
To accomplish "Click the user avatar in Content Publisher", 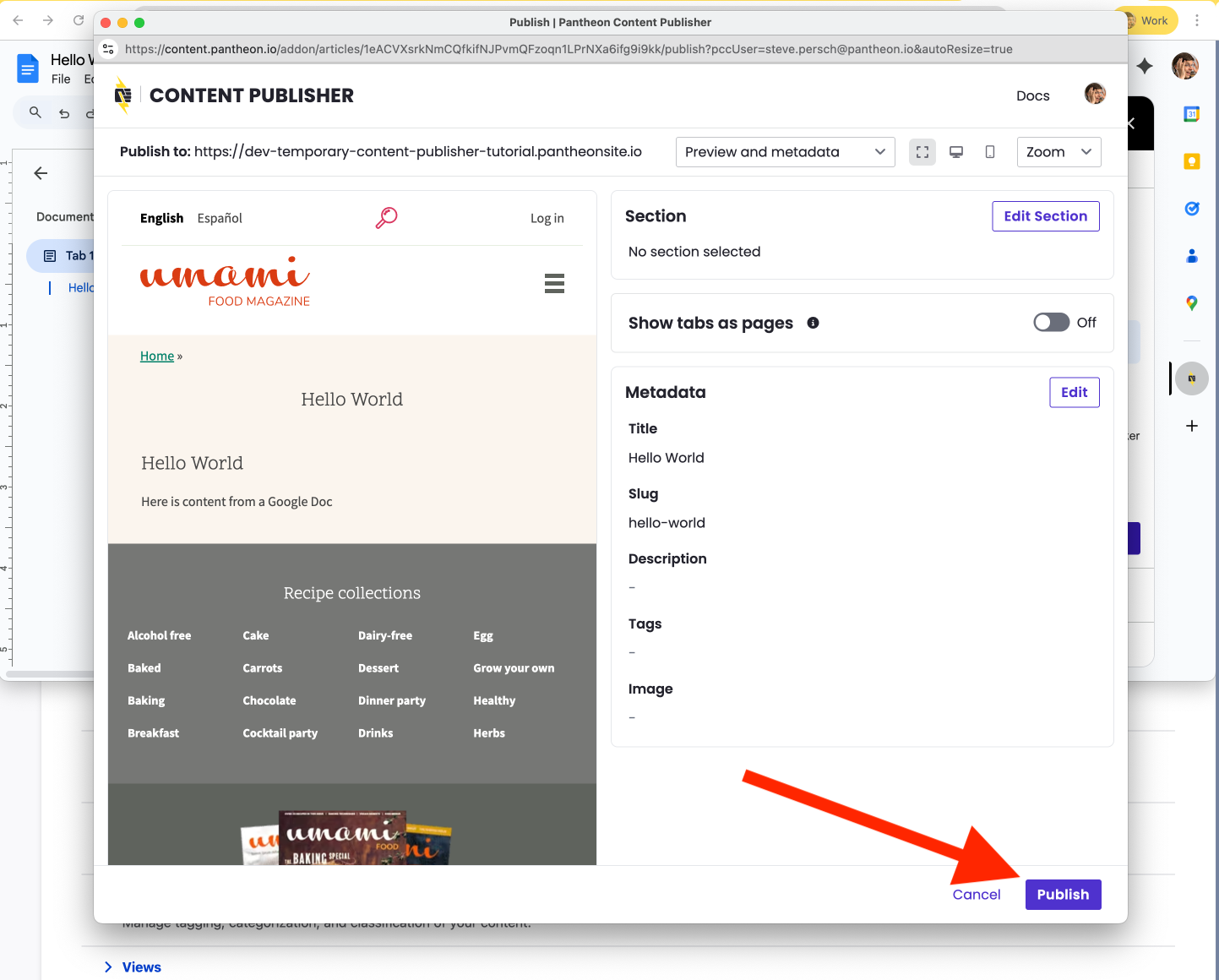I will pyautogui.click(x=1095, y=95).
